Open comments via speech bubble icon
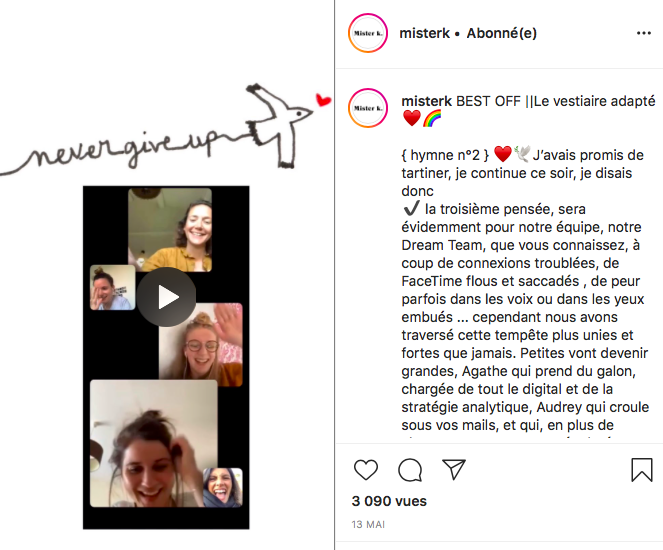663x550 pixels. tap(410, 470)
